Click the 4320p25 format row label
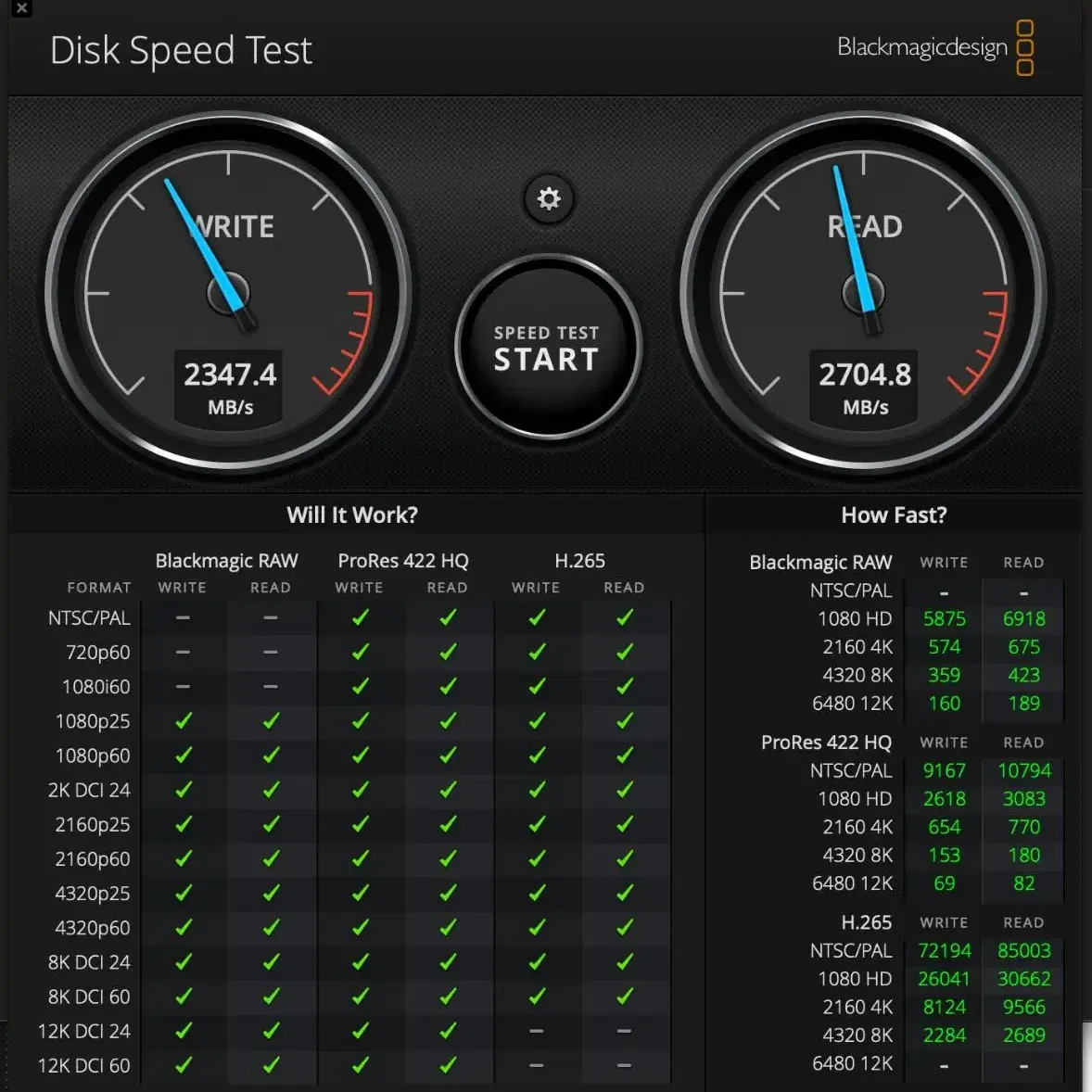 (x=93, y=894)
